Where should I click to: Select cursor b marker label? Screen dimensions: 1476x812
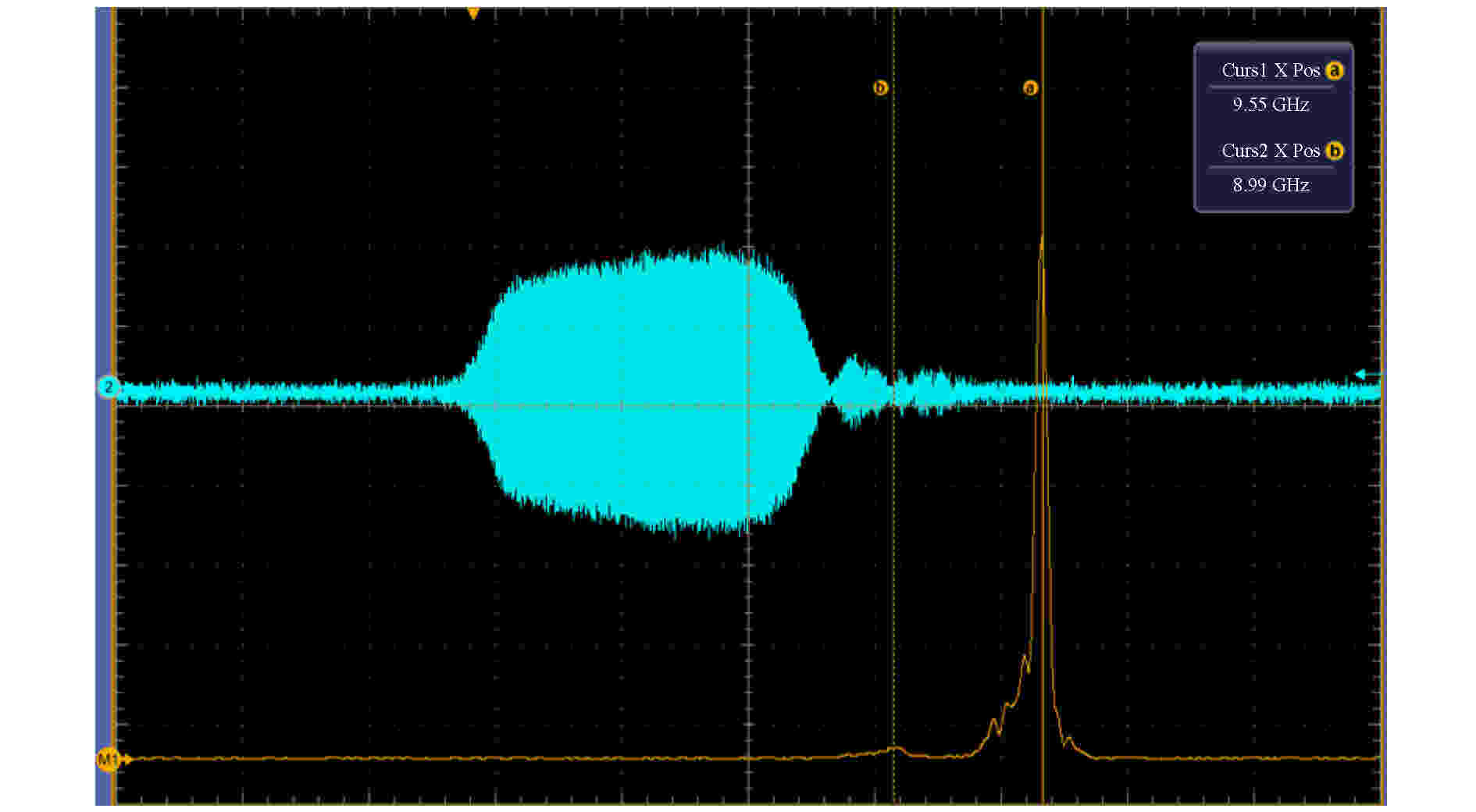pos(880,87)
